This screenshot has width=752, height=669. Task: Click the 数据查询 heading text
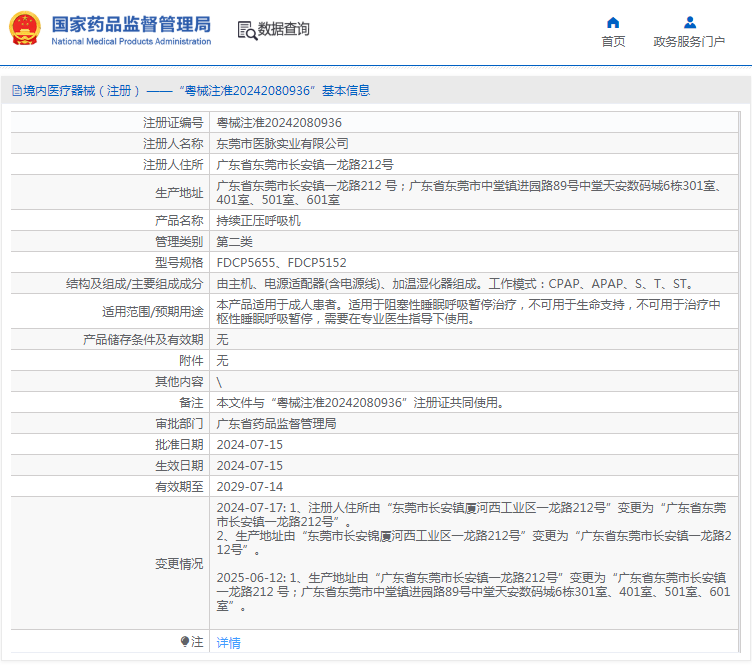(283, 29)
